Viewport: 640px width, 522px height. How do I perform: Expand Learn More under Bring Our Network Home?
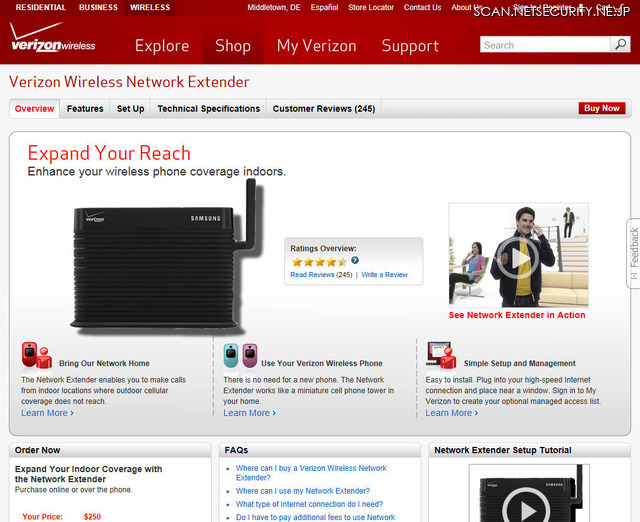pyautogui.click(x=47, y=413)
